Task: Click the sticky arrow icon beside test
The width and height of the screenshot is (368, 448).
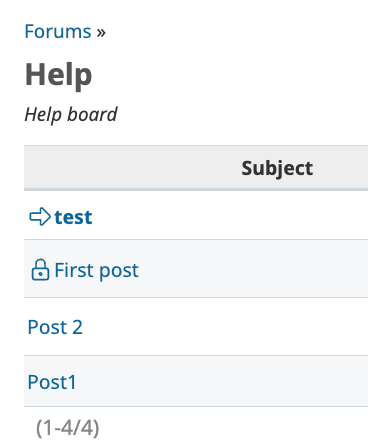Action: click(40, 217)
